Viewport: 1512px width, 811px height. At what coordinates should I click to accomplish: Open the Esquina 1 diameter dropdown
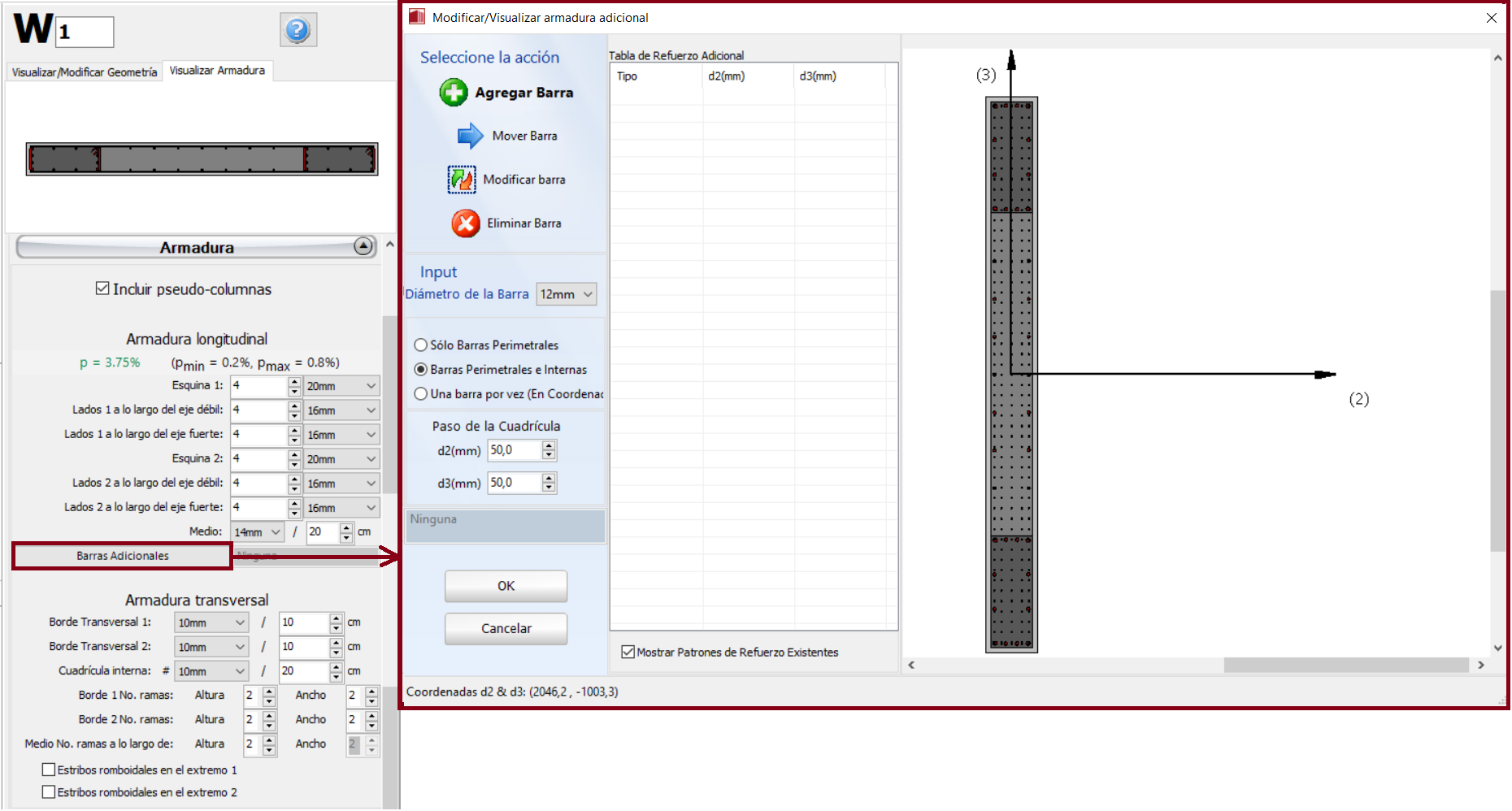[341, 386]
